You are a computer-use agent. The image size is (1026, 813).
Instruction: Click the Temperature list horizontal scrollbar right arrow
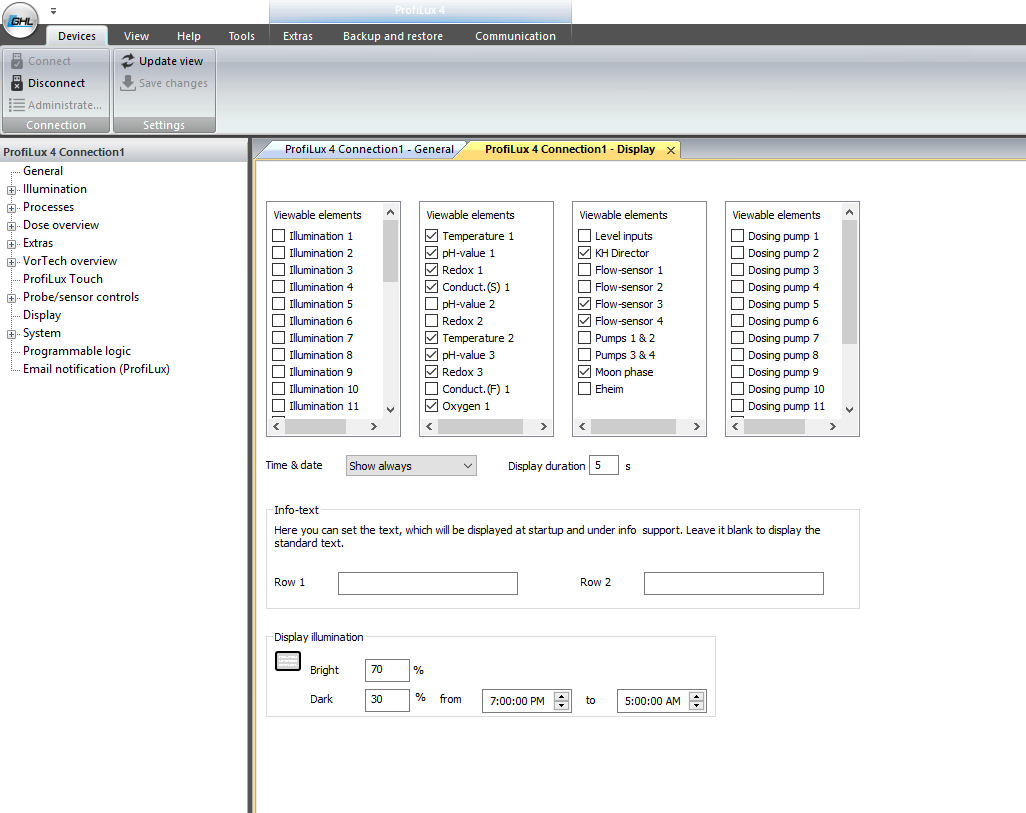coord(544,427)
